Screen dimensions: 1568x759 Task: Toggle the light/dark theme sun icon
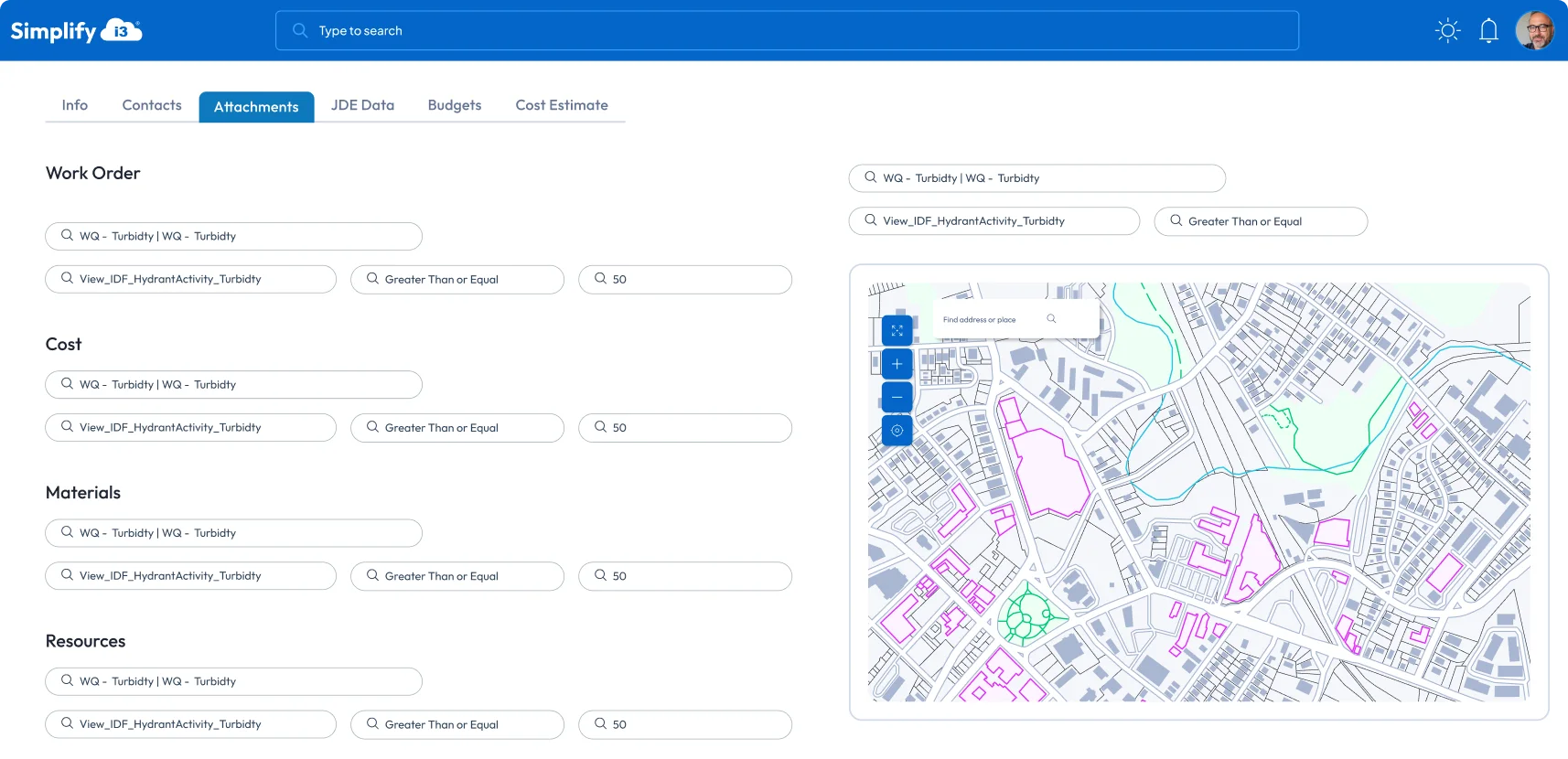click(x=1447, y=31)
